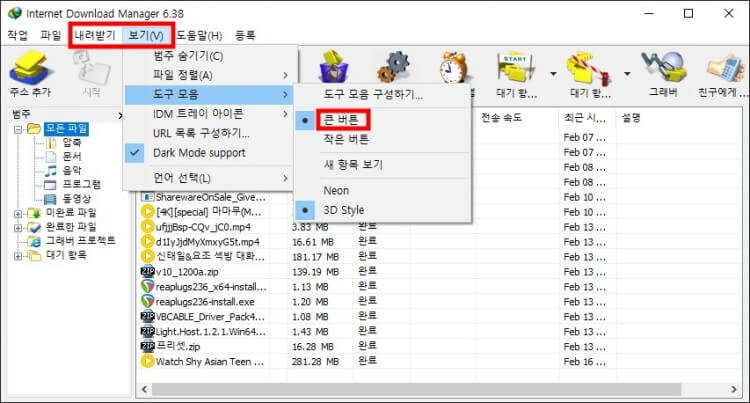Collapse category pane via 범주 arrow
The image size is (750, 403).
[x=120, y=115]
